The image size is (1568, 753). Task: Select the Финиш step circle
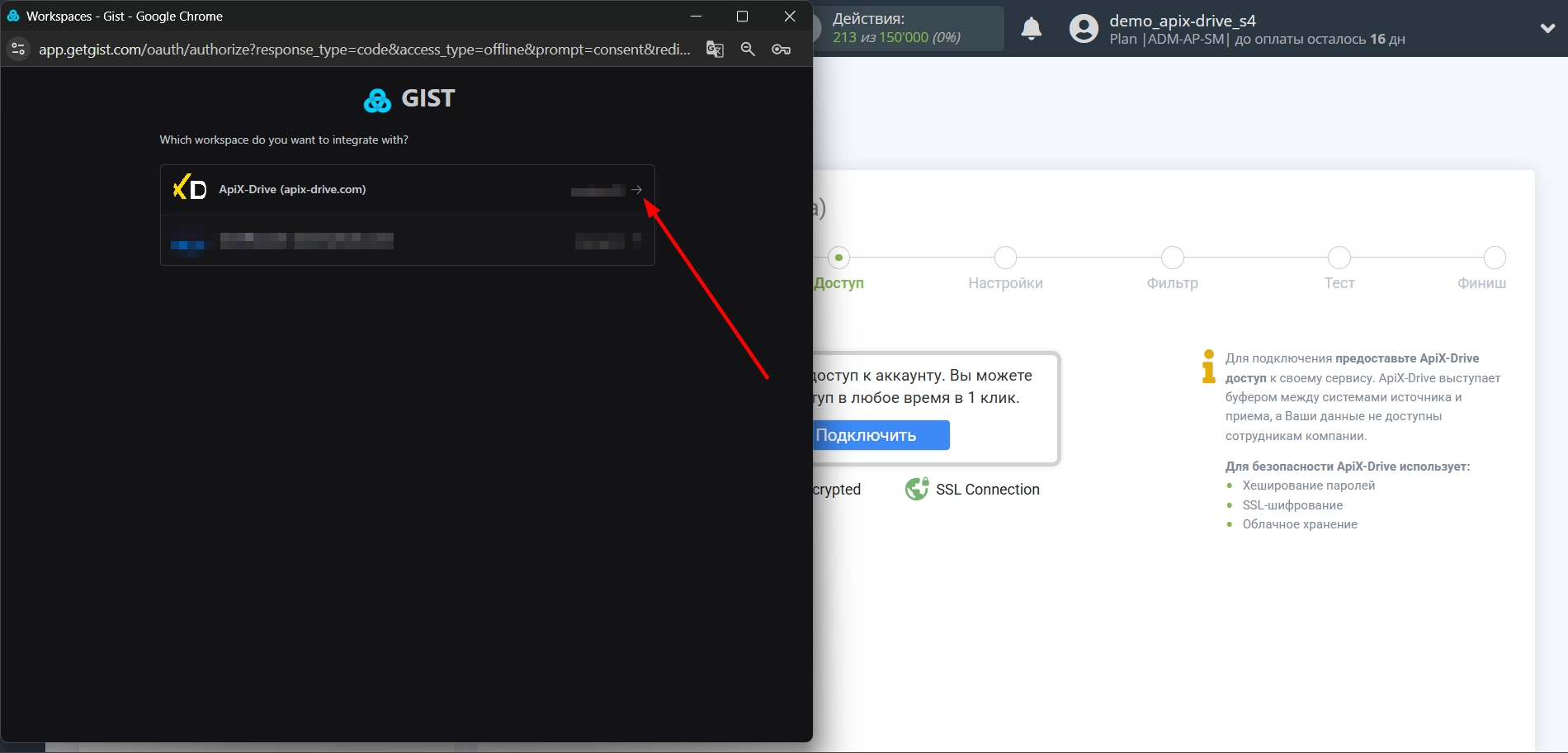tap(1494, 258)
